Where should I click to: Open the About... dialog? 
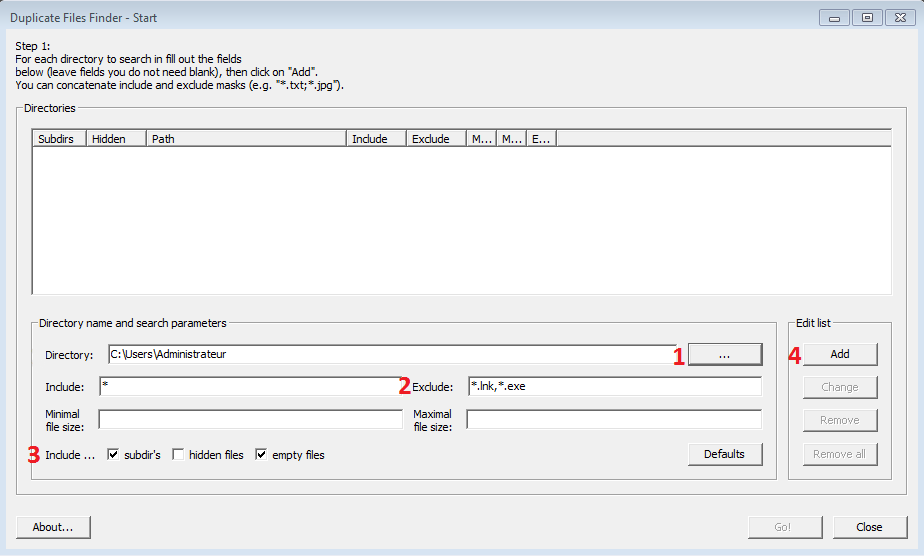coord(53,527)
